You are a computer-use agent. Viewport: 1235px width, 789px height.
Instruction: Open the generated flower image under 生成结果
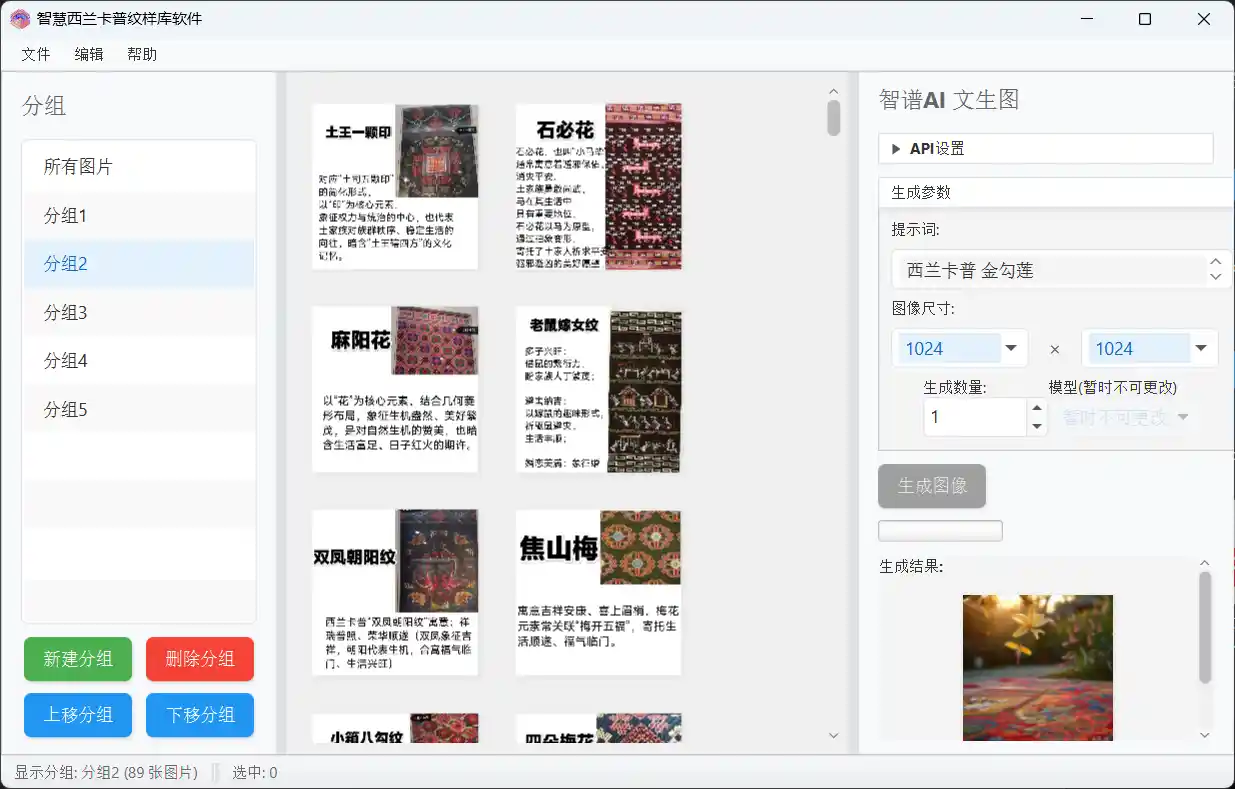point(1037,668)
